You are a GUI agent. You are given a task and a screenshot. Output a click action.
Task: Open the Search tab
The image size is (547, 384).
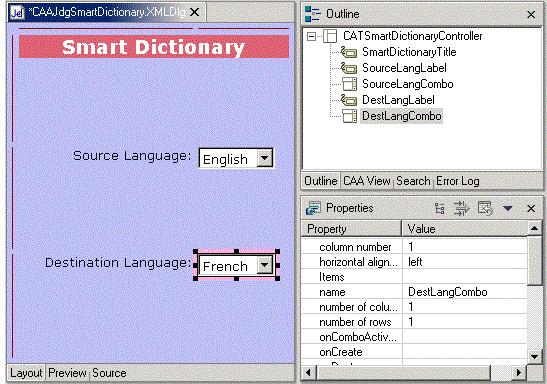(413, 181)
